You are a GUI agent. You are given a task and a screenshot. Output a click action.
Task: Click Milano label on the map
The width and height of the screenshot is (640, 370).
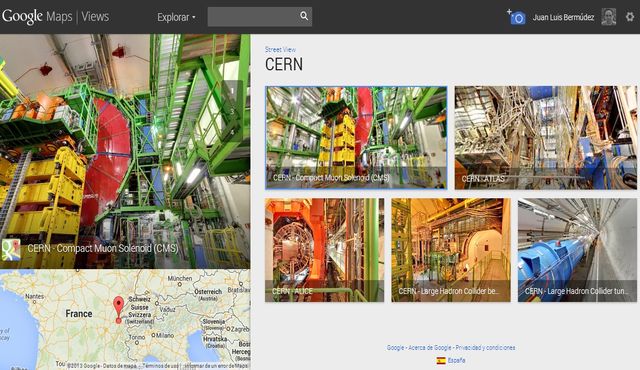click(x=165, y=335)
